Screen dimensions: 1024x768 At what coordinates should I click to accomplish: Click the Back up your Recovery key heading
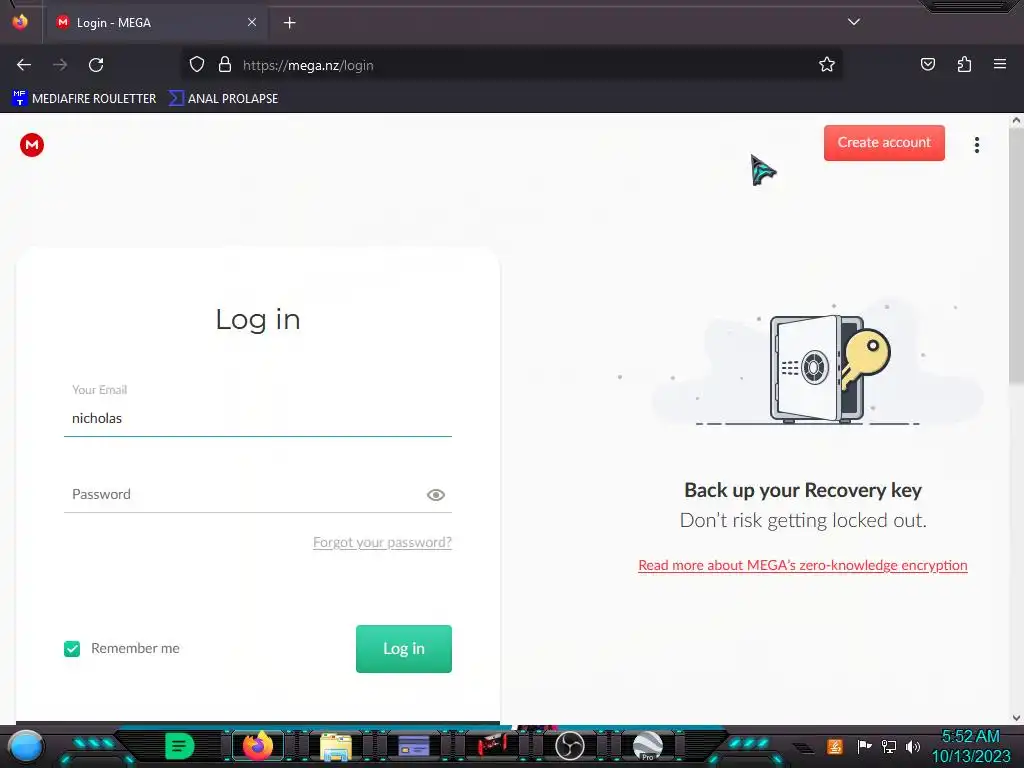(x=803, y=490)
